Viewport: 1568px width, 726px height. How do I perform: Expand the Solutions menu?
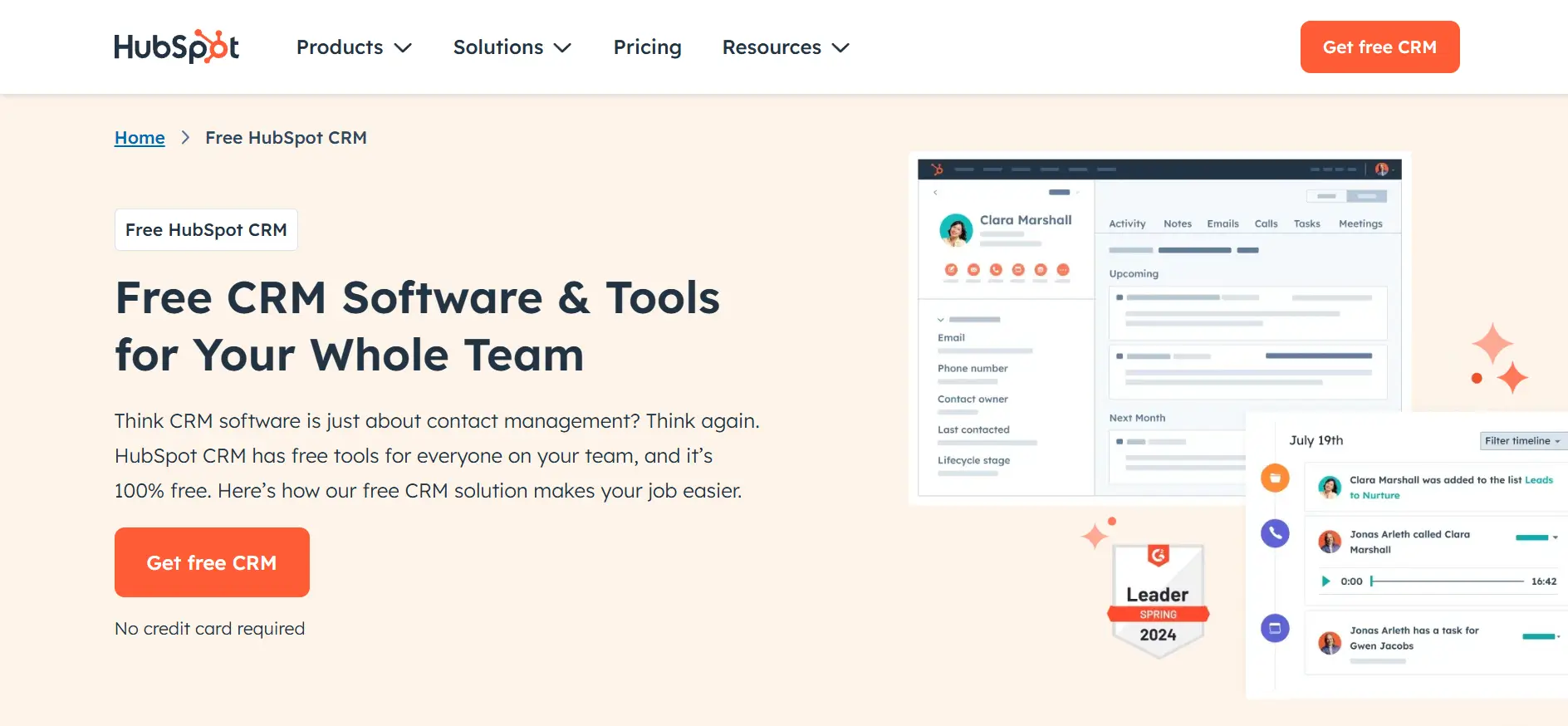click(512, 47)
